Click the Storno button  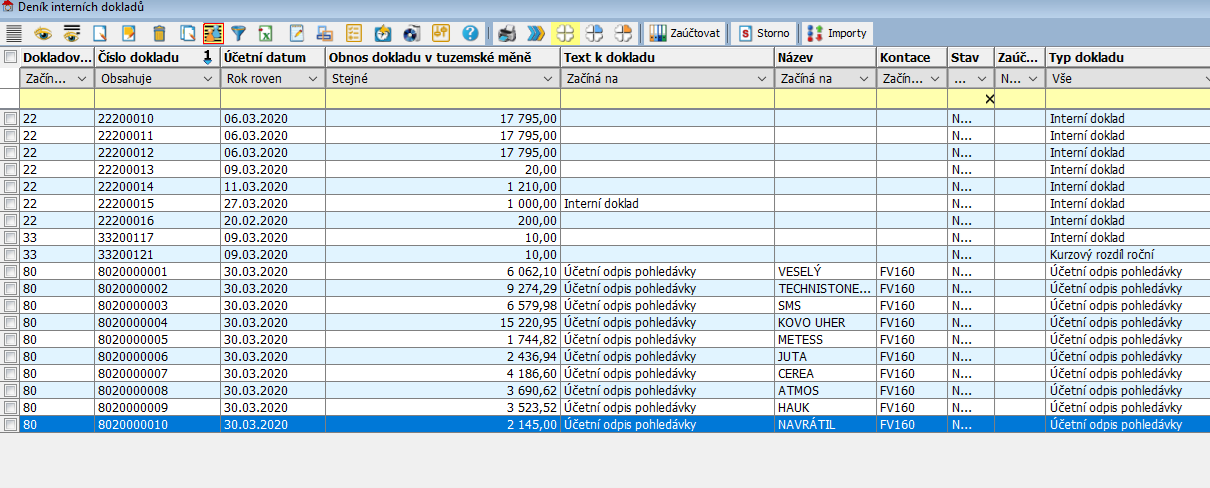763,33
